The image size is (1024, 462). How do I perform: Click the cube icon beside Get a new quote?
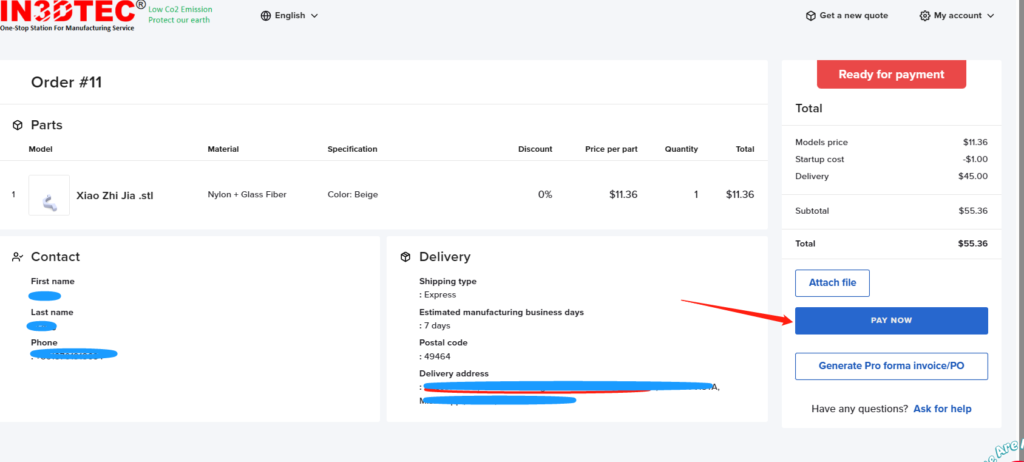coord(810,16)
